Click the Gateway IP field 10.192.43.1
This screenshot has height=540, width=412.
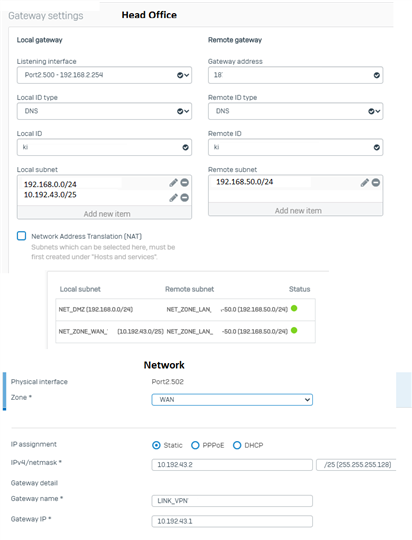232,521
